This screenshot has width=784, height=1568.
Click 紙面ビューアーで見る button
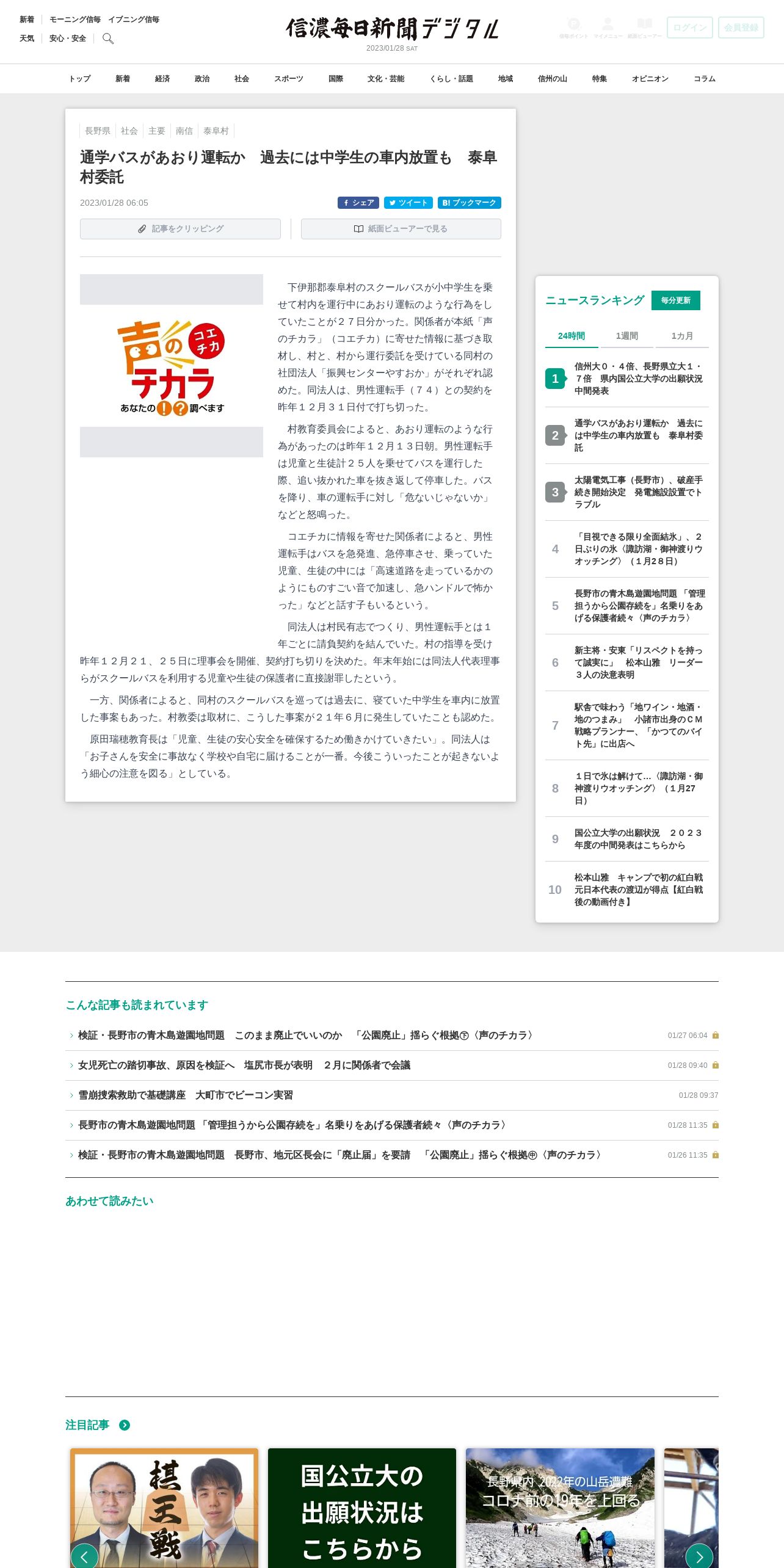pos(401,228)
